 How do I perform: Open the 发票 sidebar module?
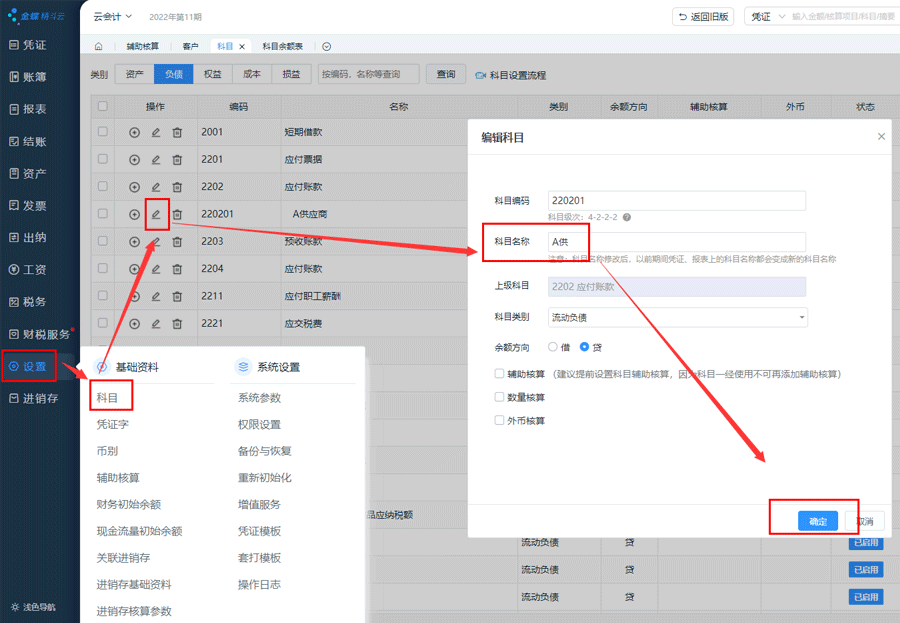click(28, 206)
